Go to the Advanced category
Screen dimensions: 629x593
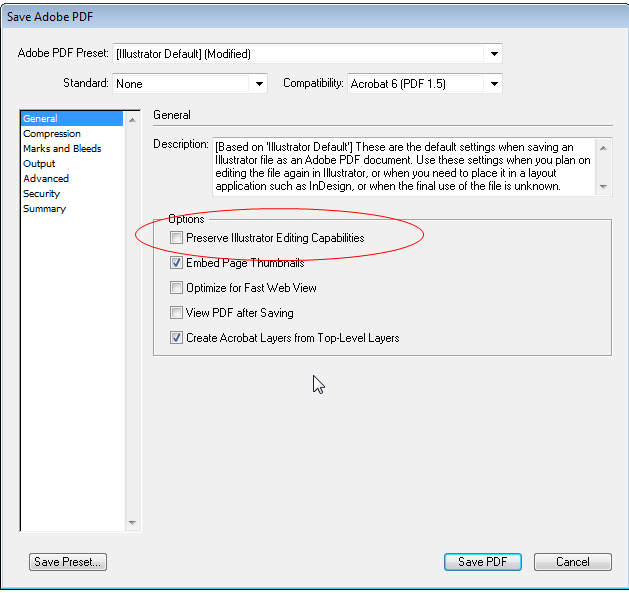46,179
